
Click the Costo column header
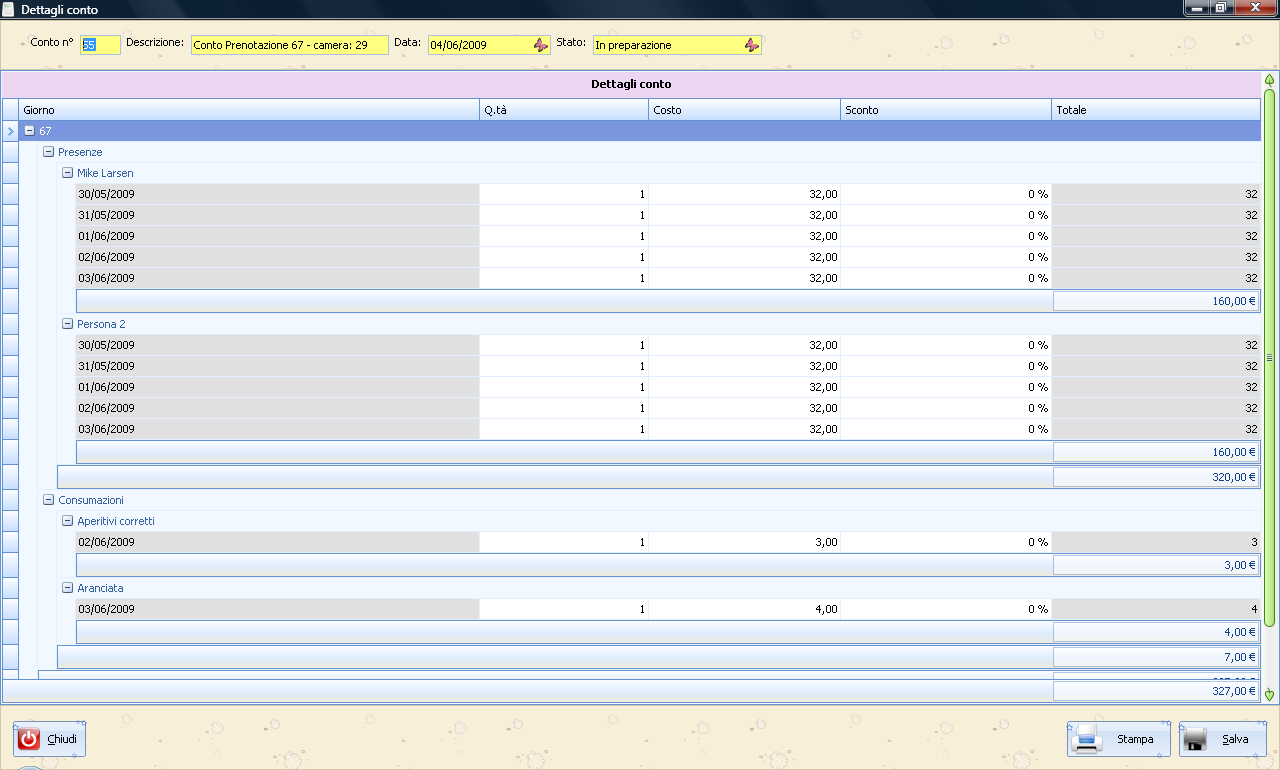pos(744,110)
